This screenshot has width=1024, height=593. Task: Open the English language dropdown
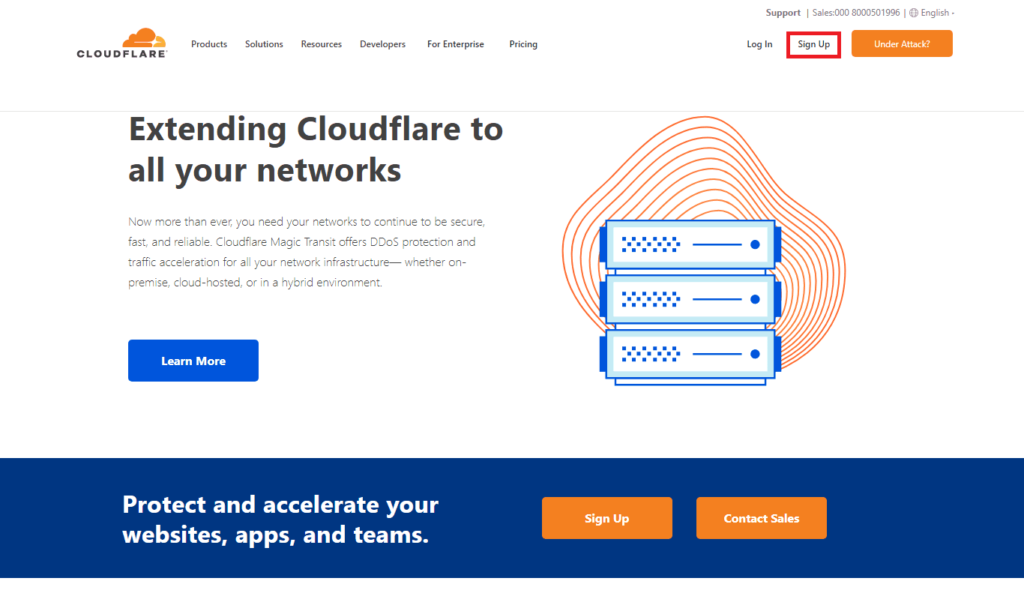(936, 12)
